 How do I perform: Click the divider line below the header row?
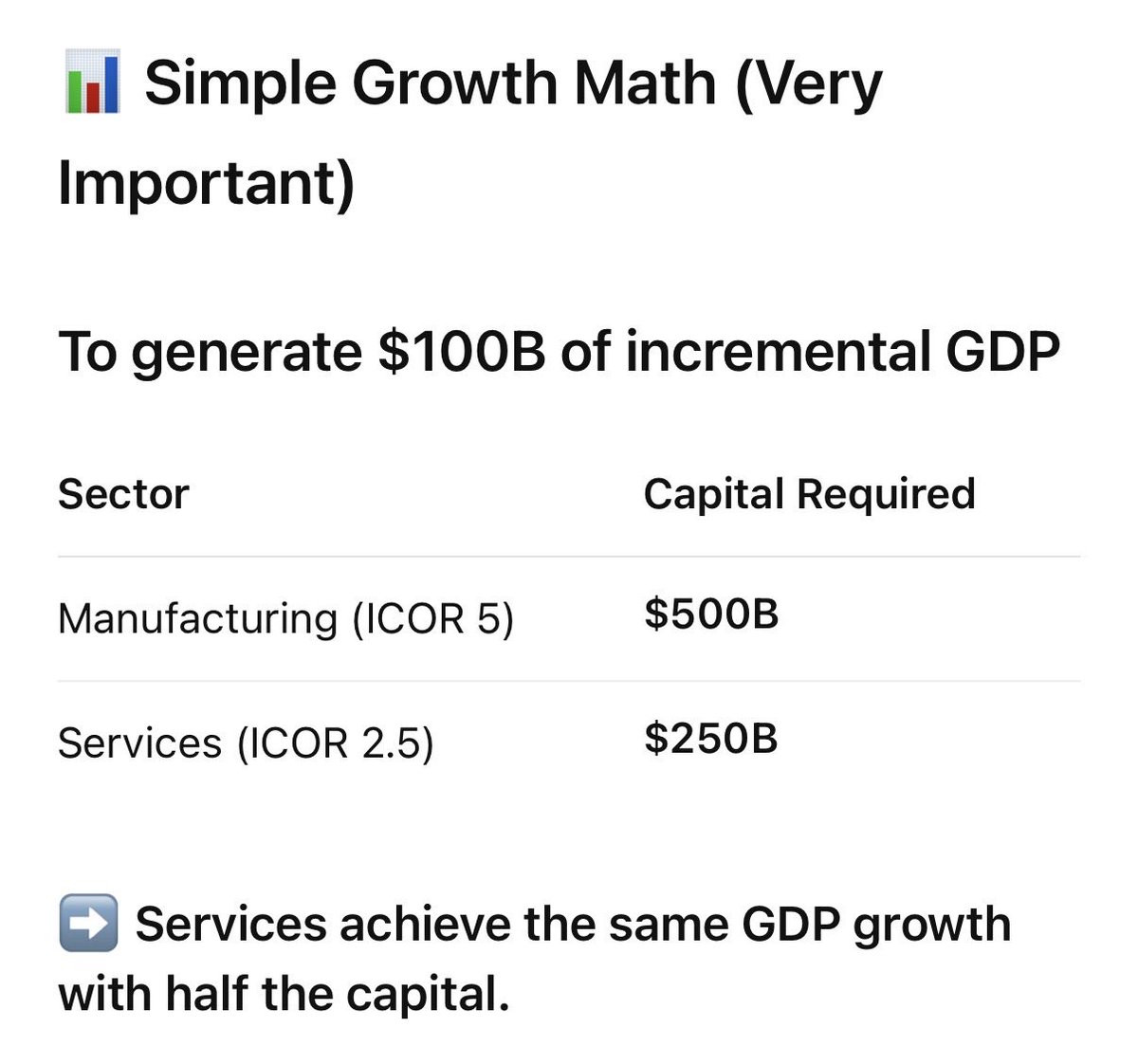(x=569, y=557)
